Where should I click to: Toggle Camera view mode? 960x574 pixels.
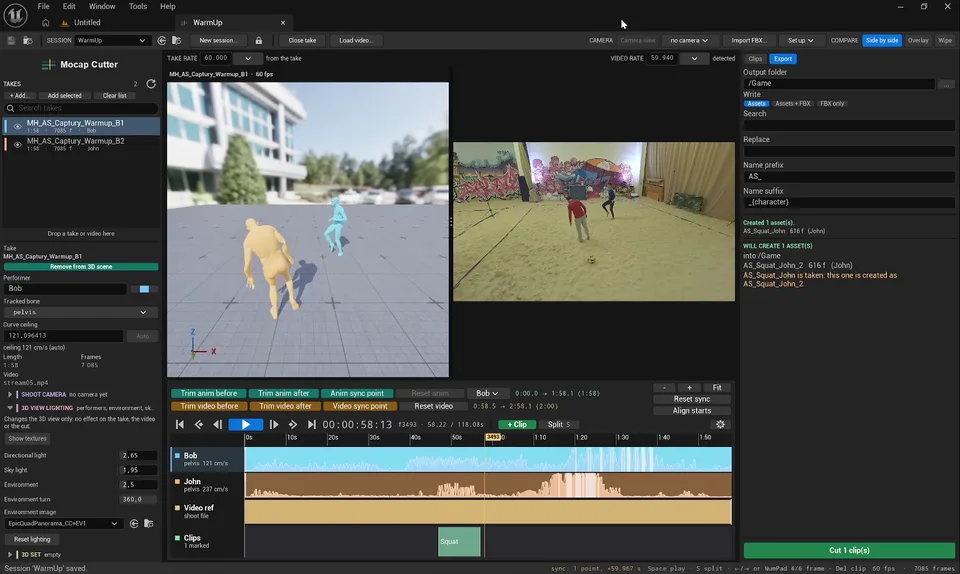point(637,40)
